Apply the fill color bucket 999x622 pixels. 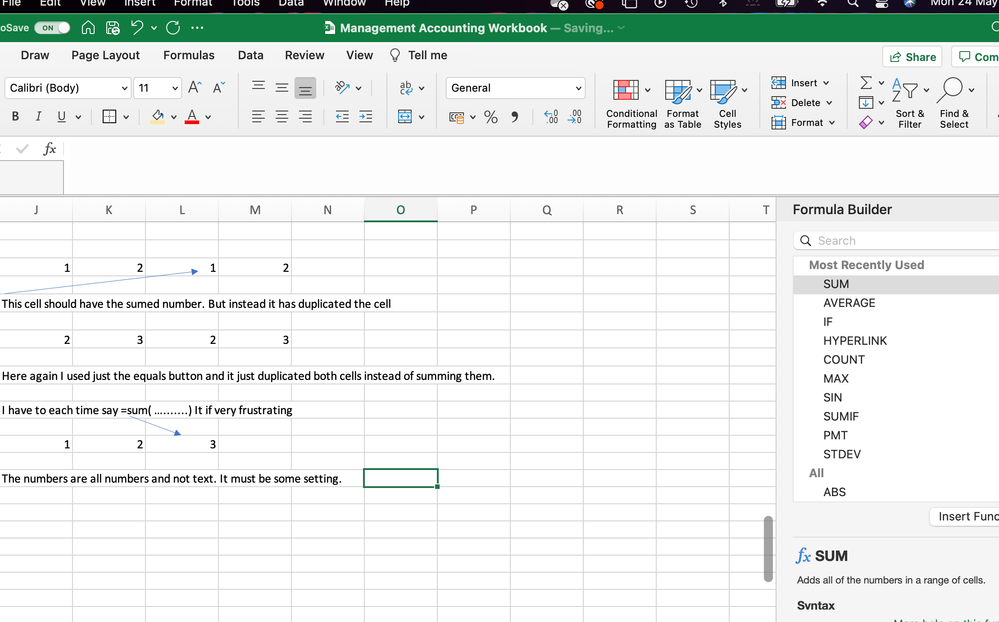(157, 117)
